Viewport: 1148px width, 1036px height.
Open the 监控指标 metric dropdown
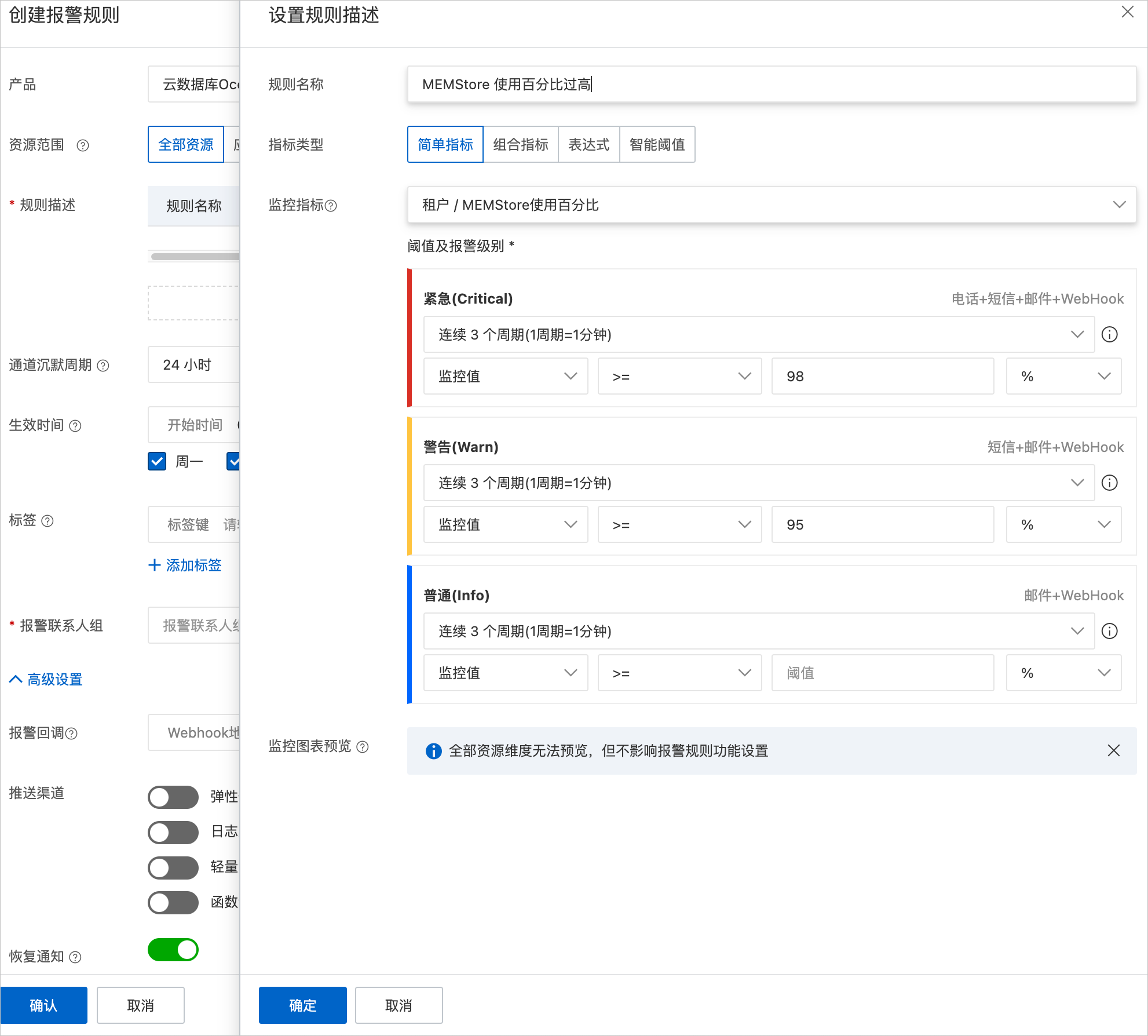coord(771,205)
